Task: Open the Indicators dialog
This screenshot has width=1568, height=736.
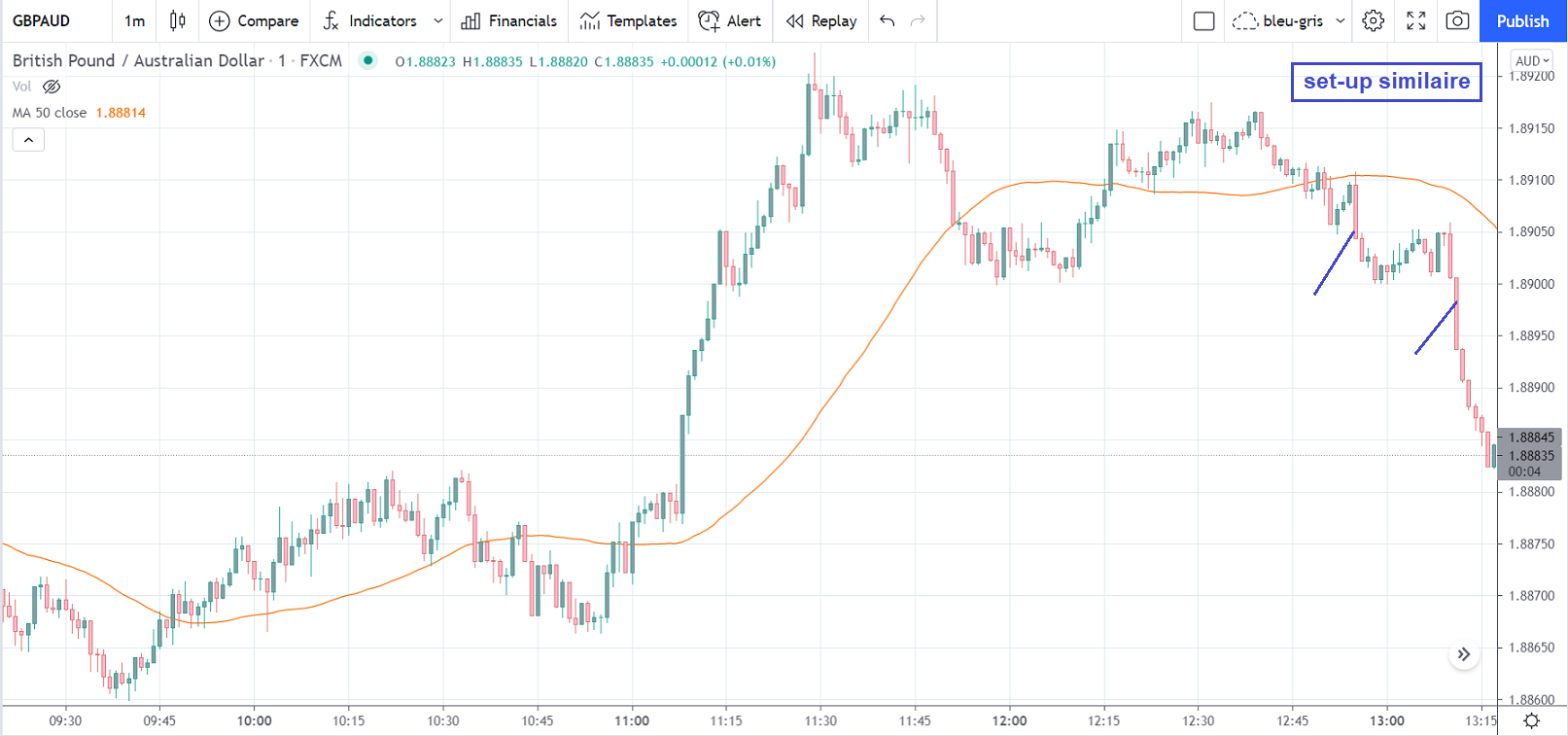Action: click(370, 20)
